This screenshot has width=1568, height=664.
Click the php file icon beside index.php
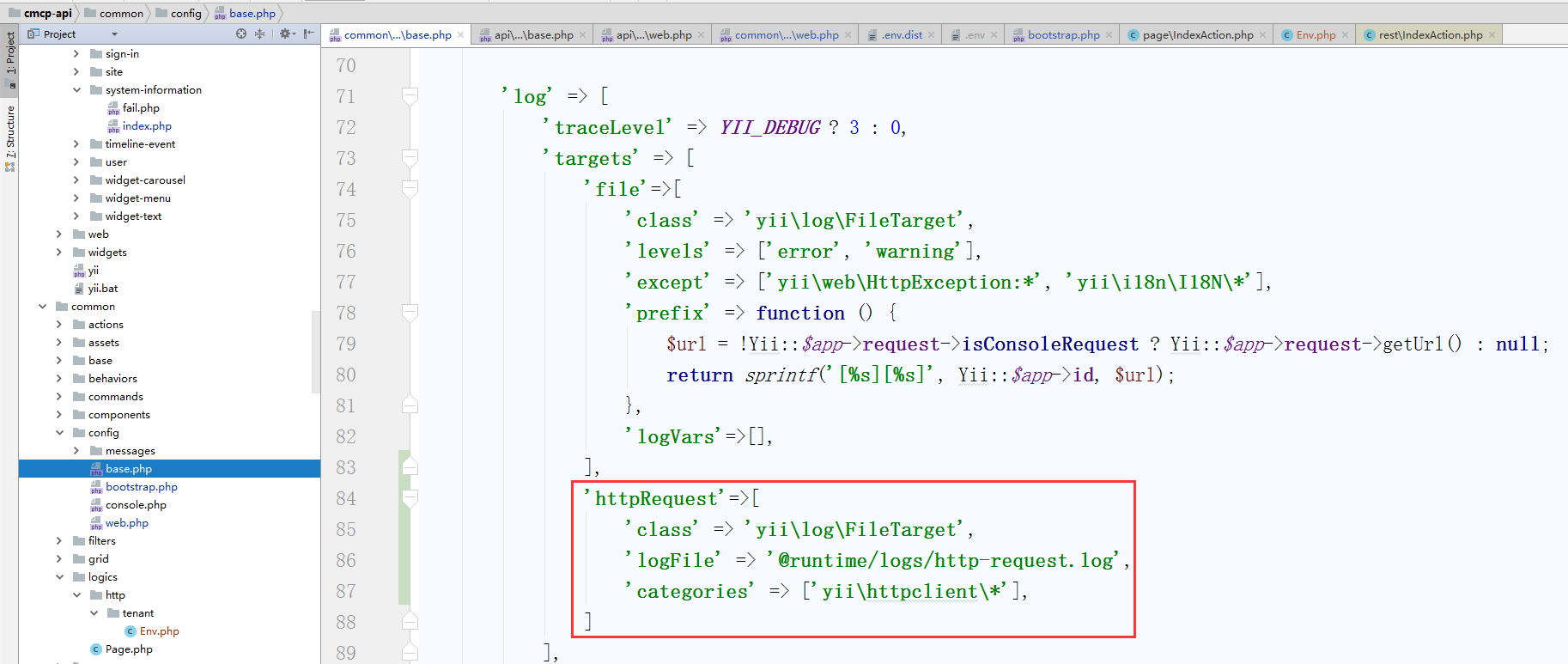coord(113,126)
